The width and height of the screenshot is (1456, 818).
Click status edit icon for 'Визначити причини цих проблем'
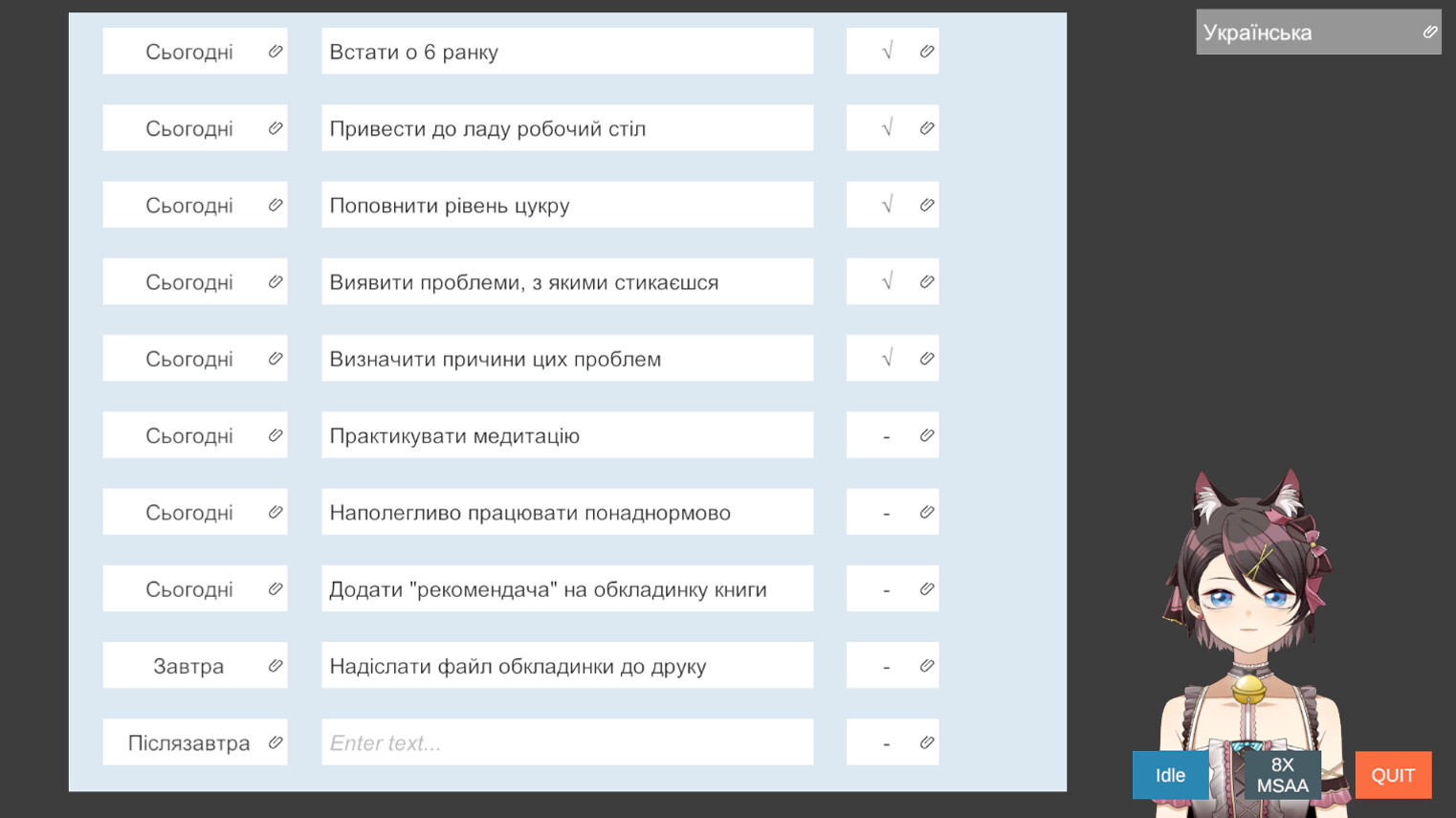(x=926, y=359)
